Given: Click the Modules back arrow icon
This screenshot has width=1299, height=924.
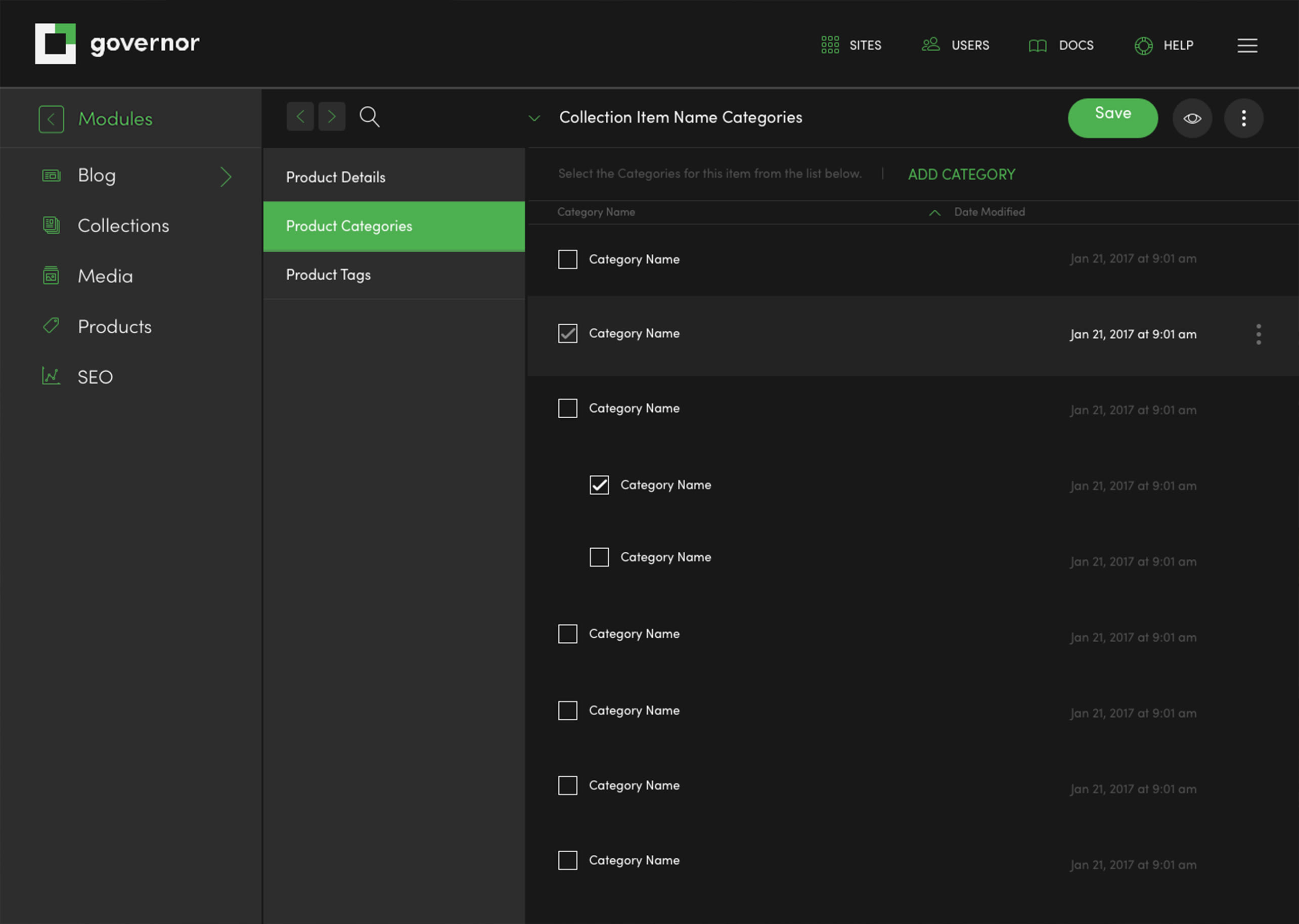Looking at the screenshot, I should coord(51,119).
